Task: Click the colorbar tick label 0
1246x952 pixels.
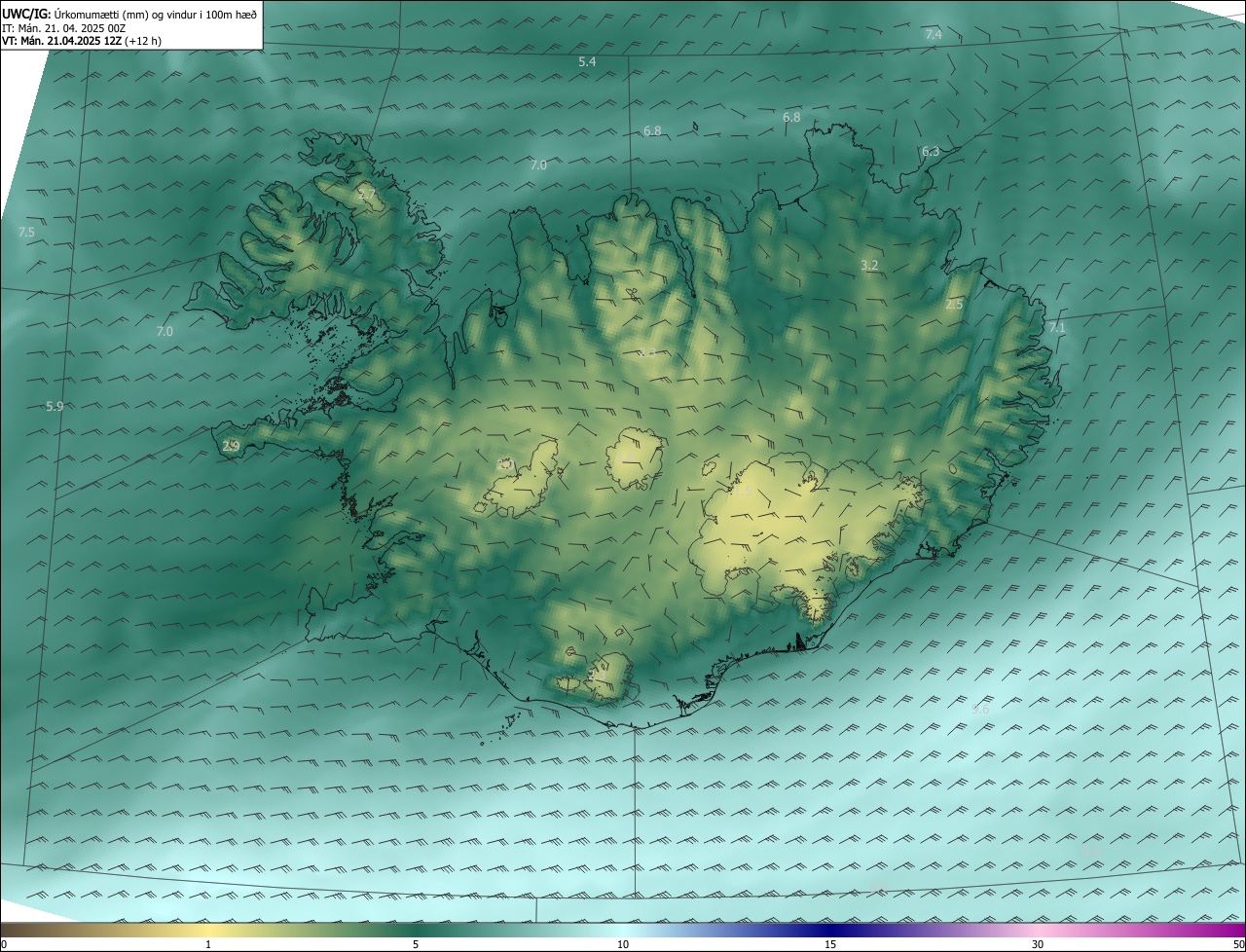Action: [4, 944]
